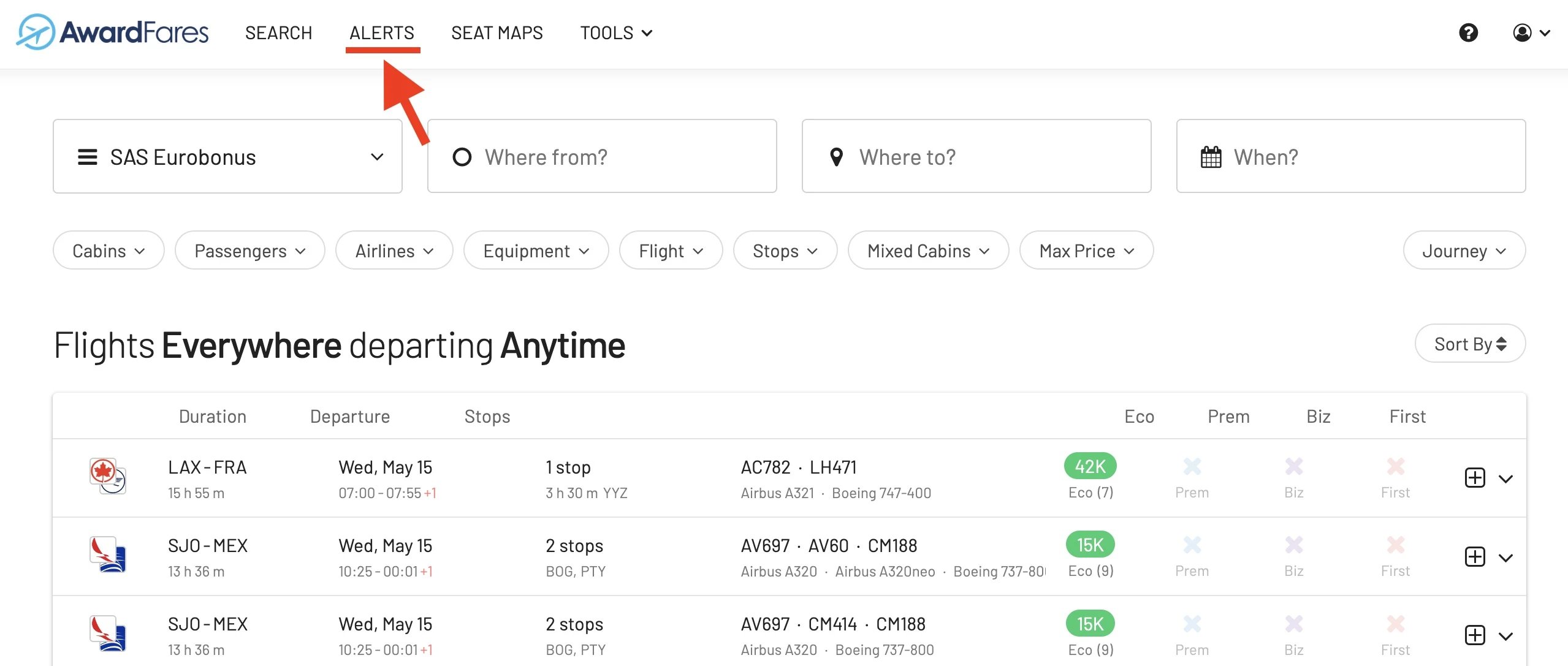The image size is (1568, 666).
Task: Open the Journey dropdown
Action: [1464, 250]
